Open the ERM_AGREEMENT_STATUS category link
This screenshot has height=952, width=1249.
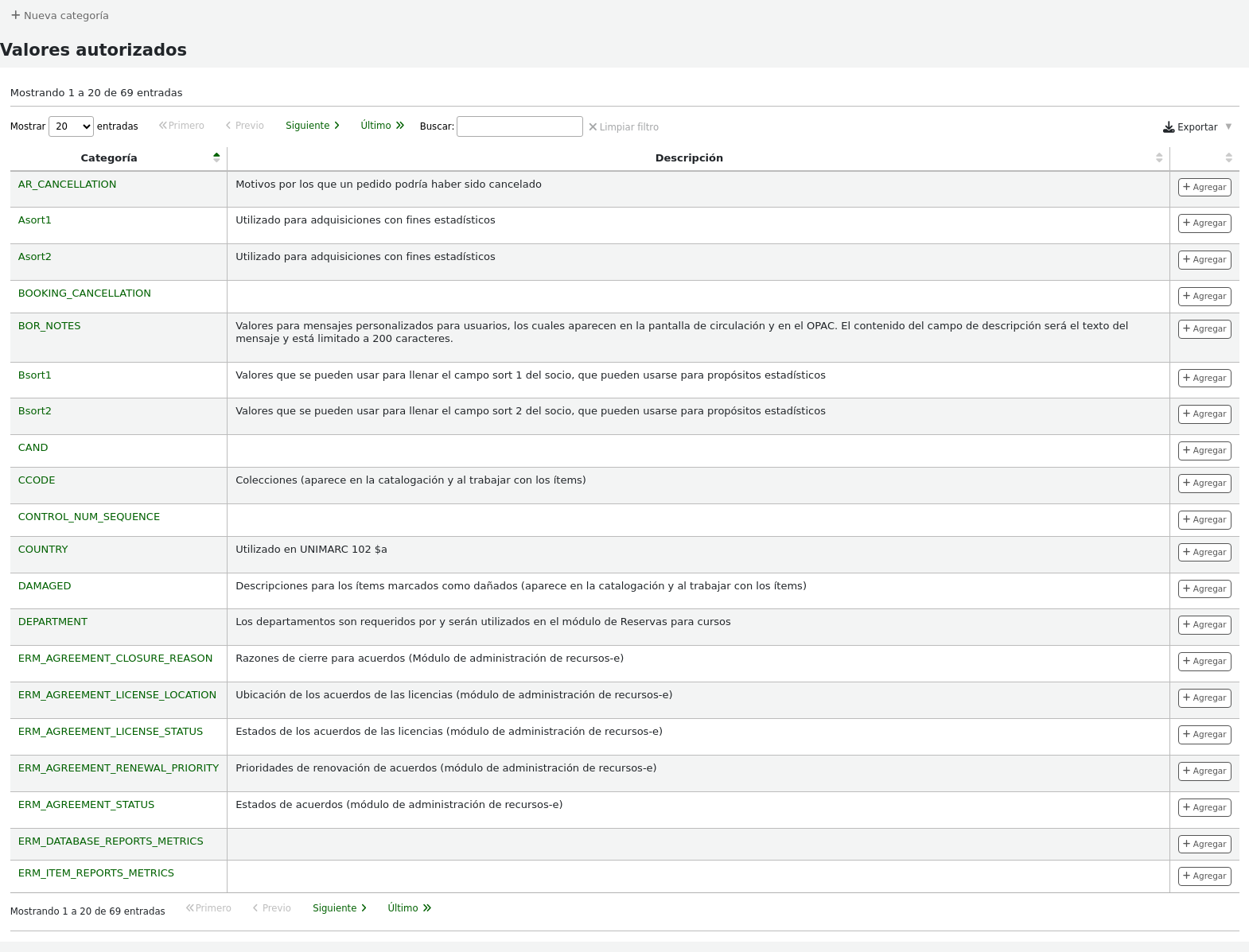click(x=86, y=805)
